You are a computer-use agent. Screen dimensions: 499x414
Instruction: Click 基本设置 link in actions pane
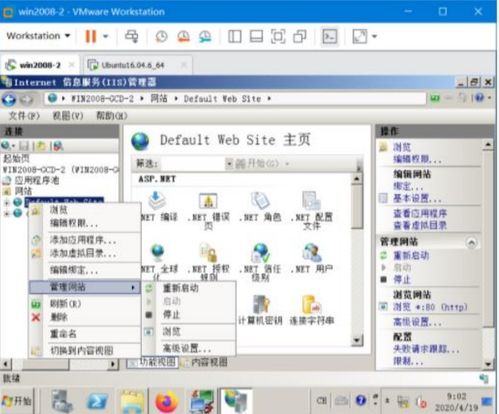(417, 199)
